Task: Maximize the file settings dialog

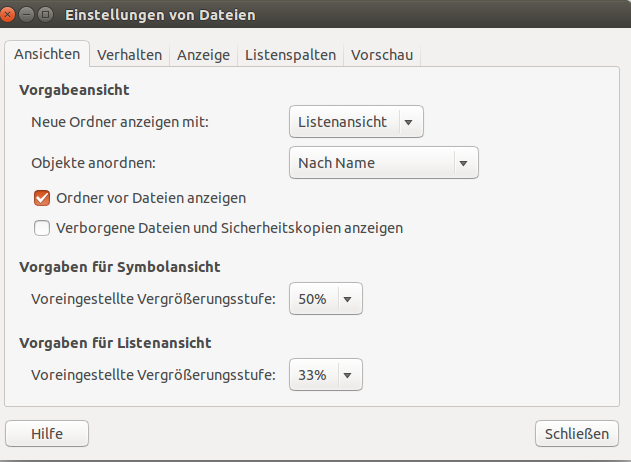Action: [45, 15]
